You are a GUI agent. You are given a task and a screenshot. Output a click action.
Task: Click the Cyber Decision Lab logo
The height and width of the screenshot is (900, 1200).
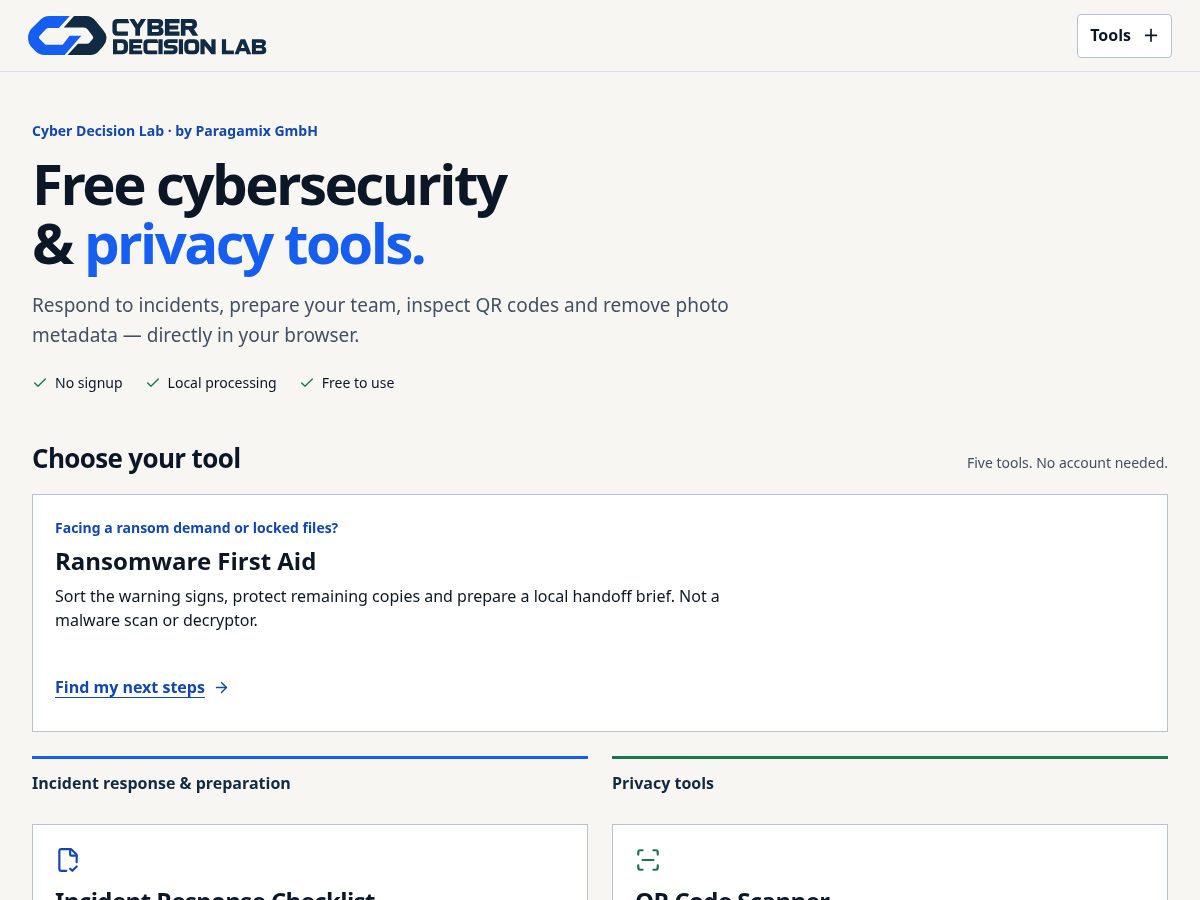tap(147, 35)
